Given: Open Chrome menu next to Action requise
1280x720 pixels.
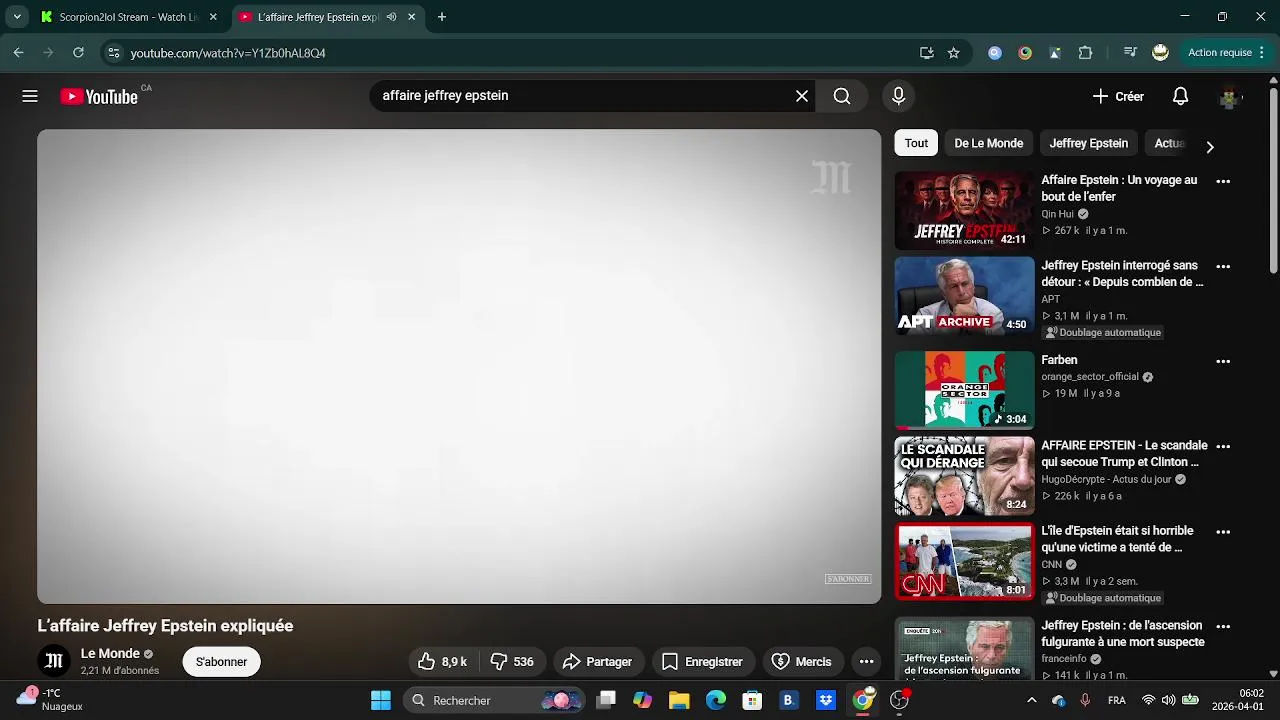Looking at the screenshot, I should [x=1260, y=53].
